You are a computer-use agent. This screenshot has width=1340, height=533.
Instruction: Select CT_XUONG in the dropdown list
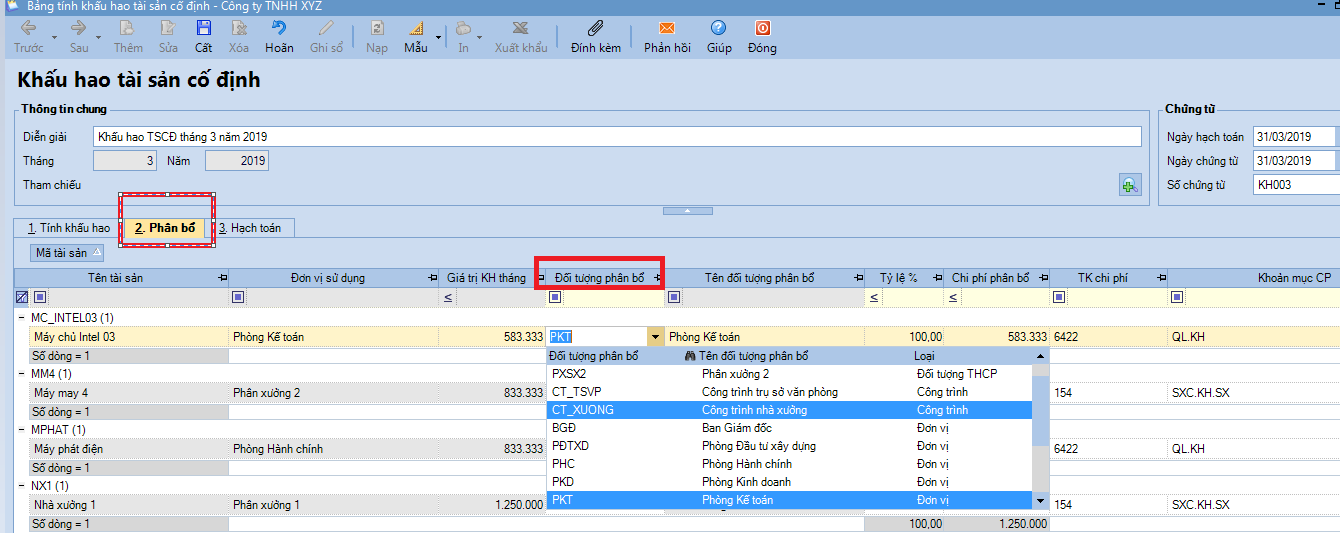click(x=790, y=410)
